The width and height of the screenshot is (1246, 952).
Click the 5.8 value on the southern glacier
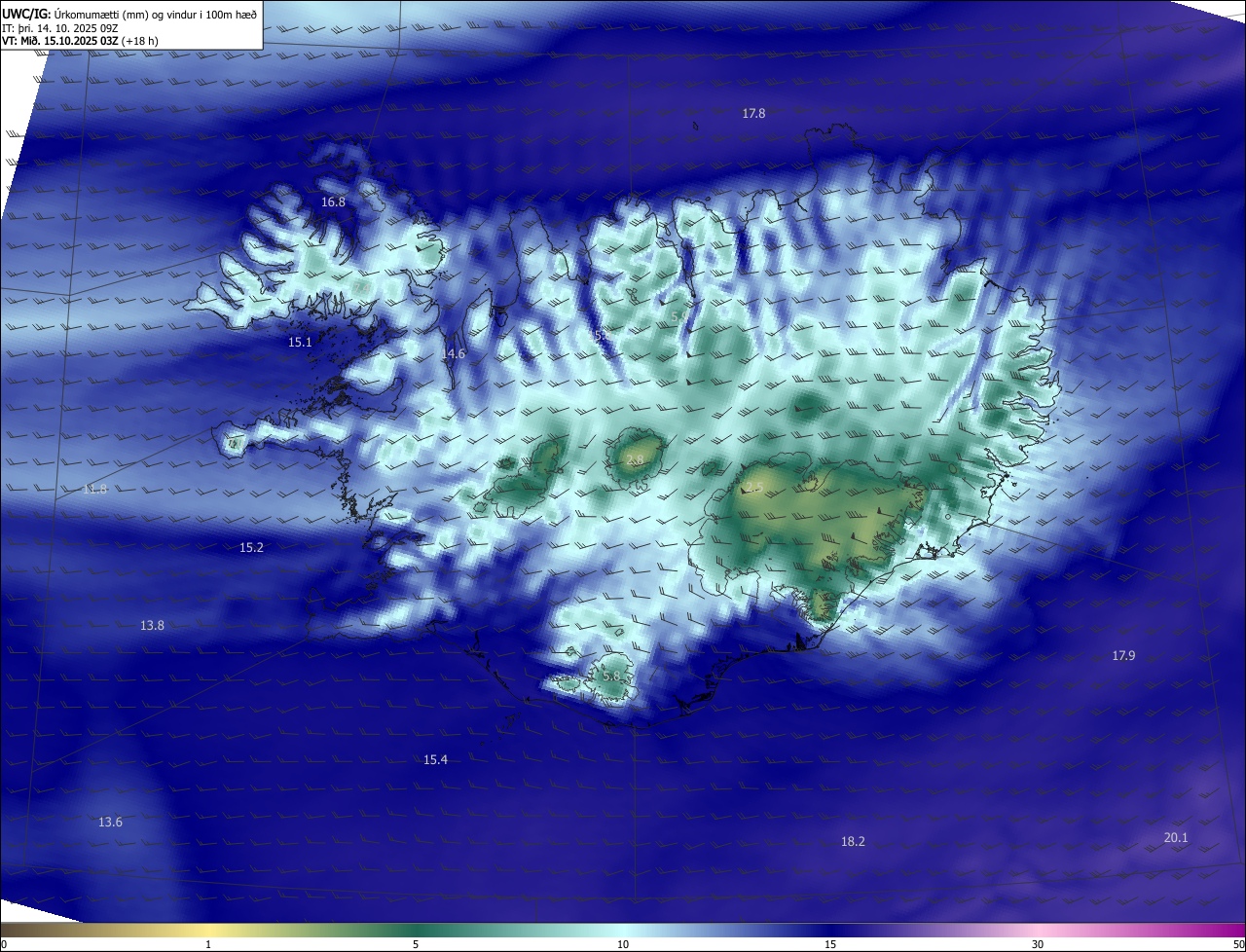[611, 676]
